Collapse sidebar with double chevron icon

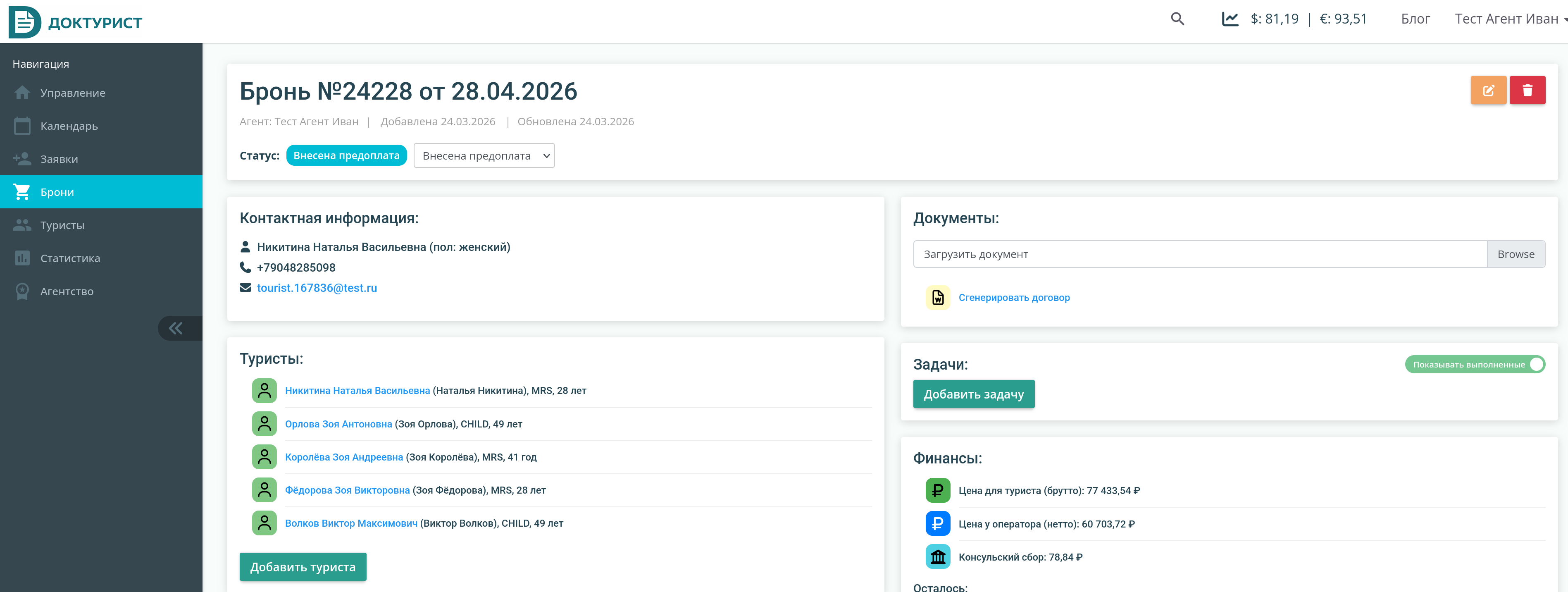(176, 328)
